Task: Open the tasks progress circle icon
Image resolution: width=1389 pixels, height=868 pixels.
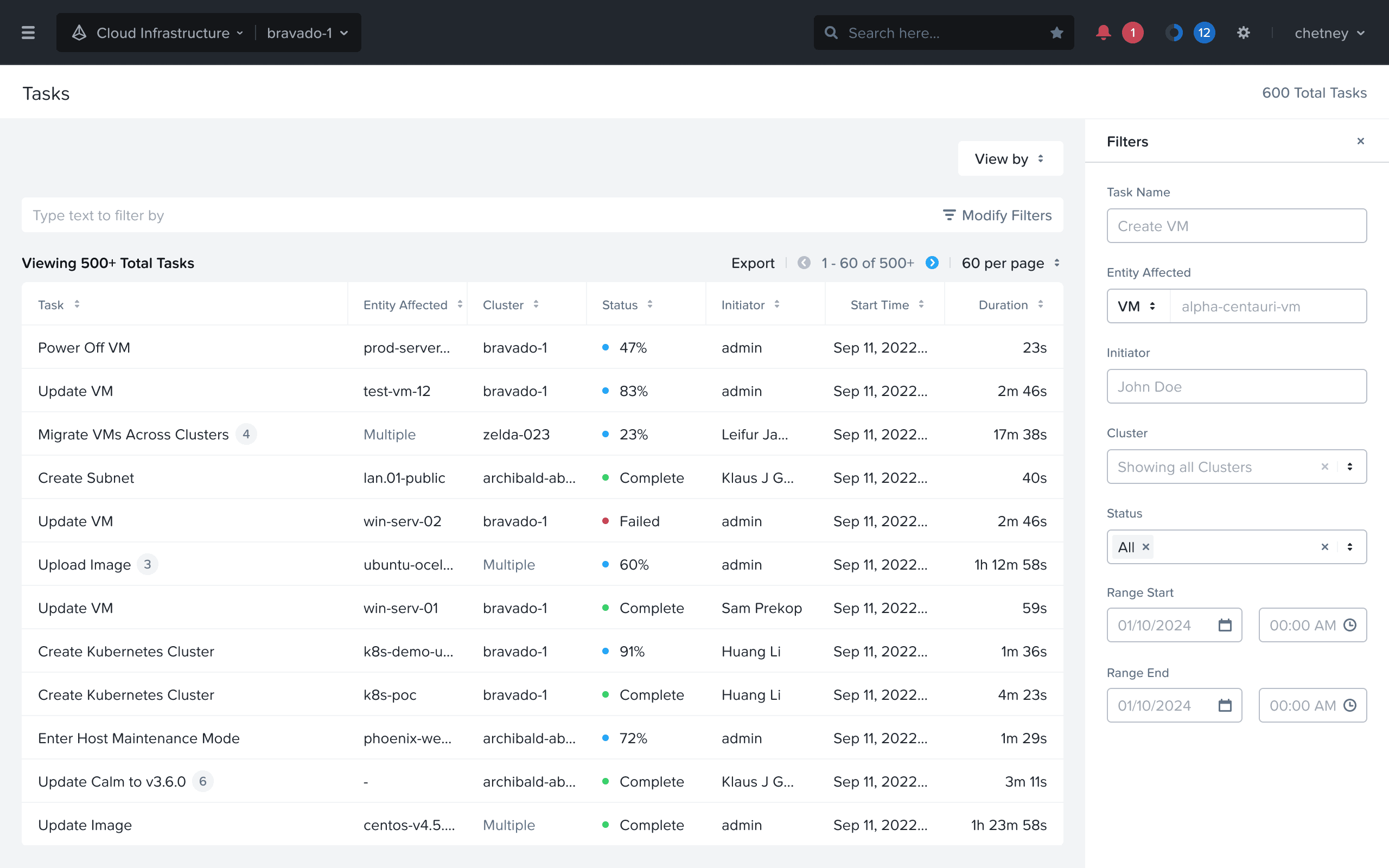Action: tap(1174, 33)
